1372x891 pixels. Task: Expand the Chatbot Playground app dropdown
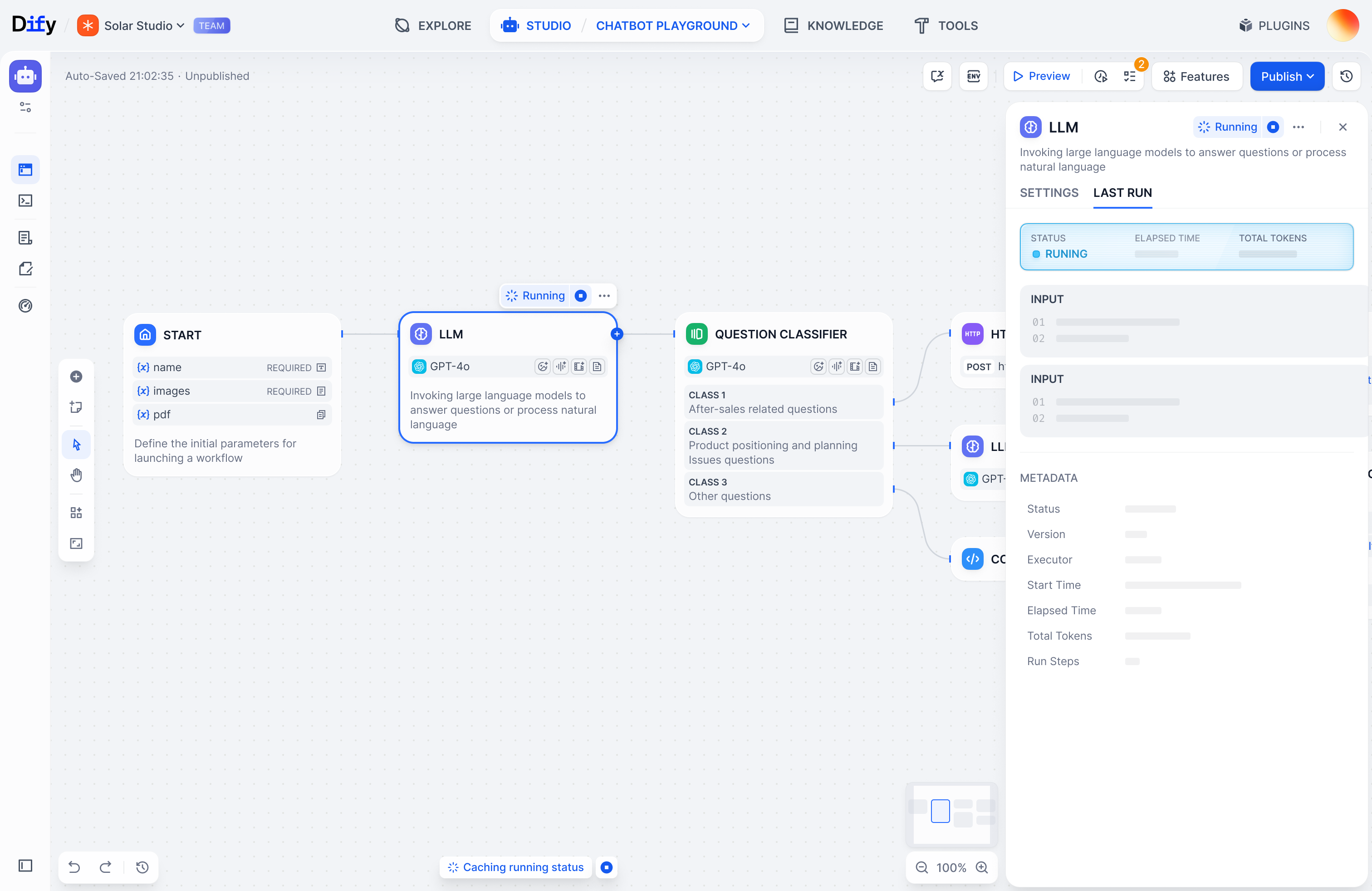(x=673, y=25)
